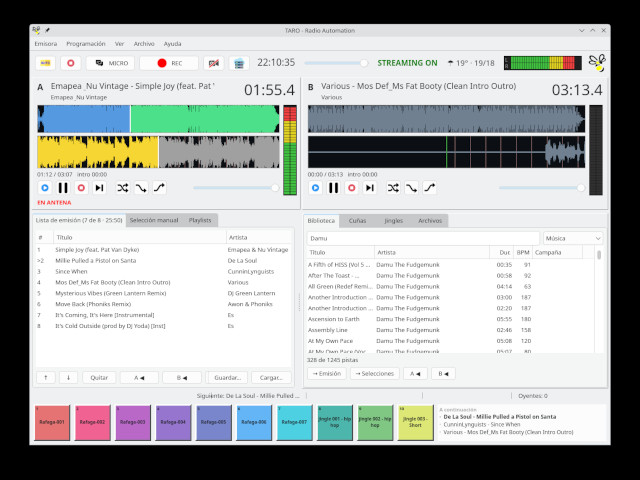Click fade-out icon on deck B

pyautogui.click(x=411, y=188)
